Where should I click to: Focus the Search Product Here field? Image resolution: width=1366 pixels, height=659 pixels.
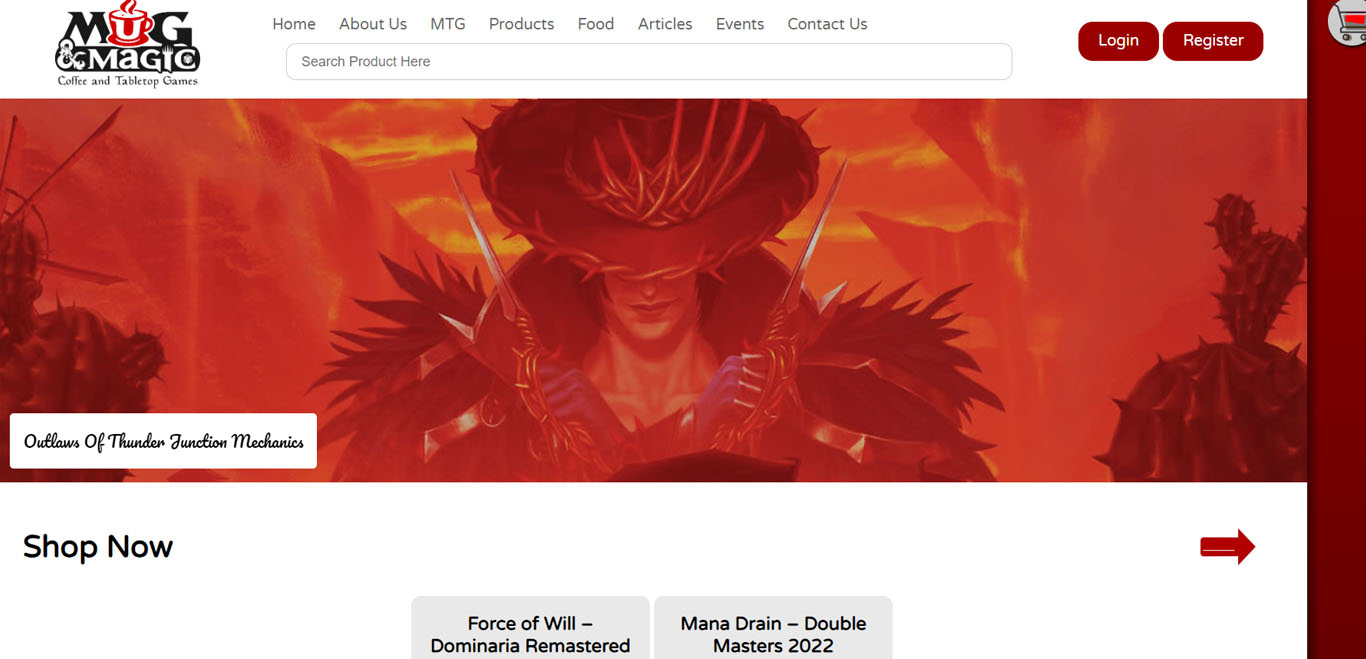coord(648,61)
